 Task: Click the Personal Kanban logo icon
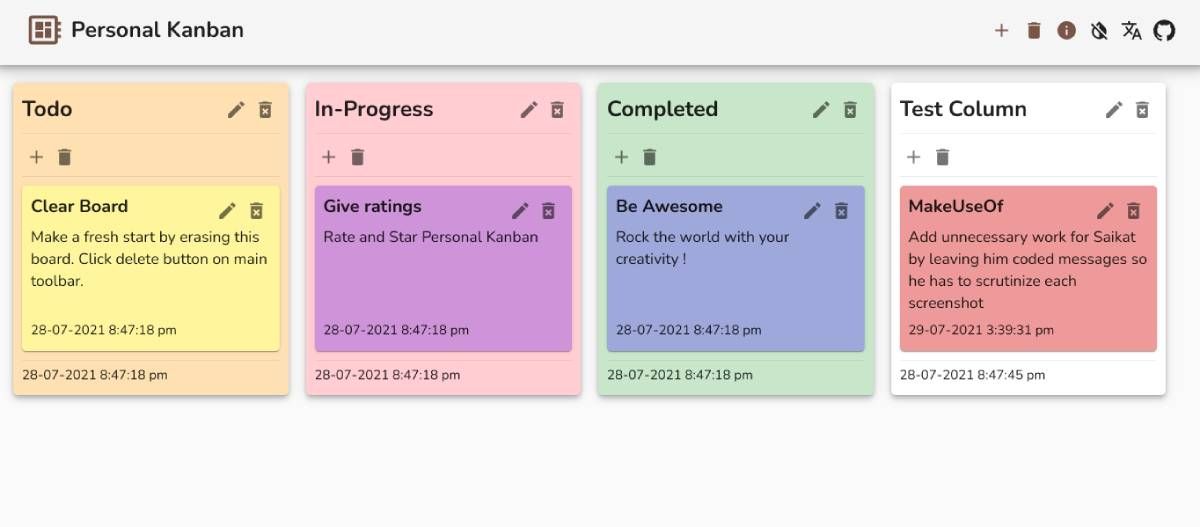[x=44, y=30]
